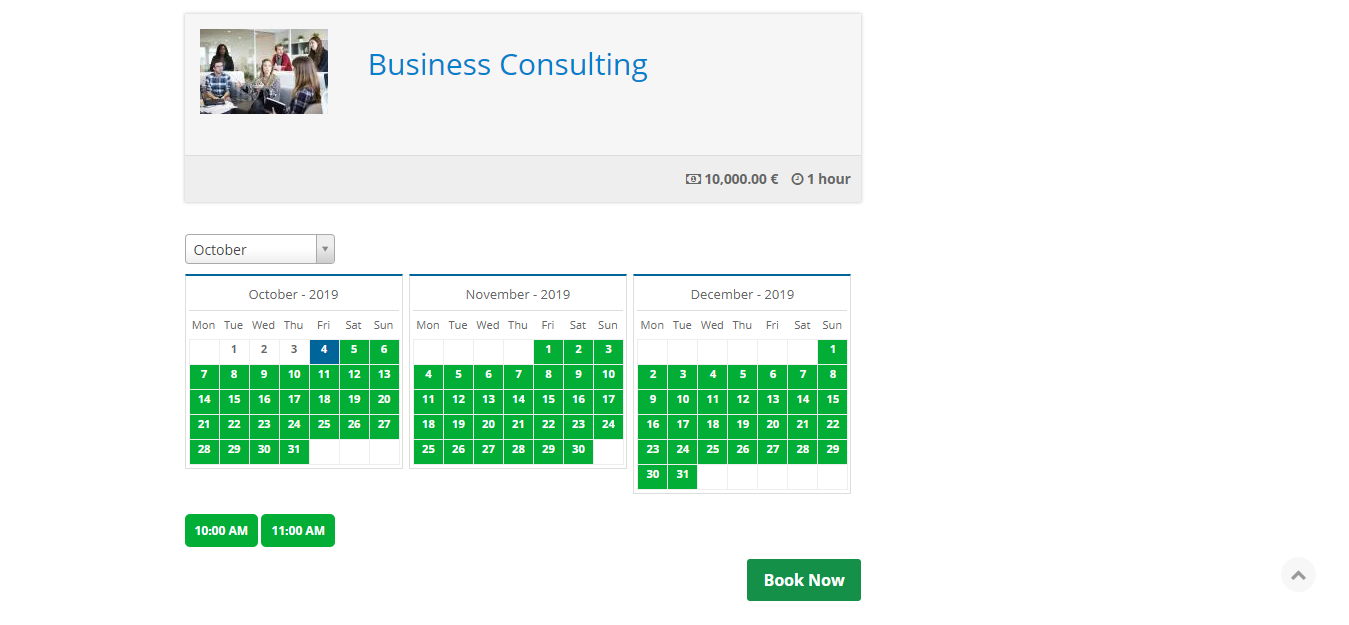Choose November 30 on the calendar
Screen dimensions: 1349x625
click(578, 450)
